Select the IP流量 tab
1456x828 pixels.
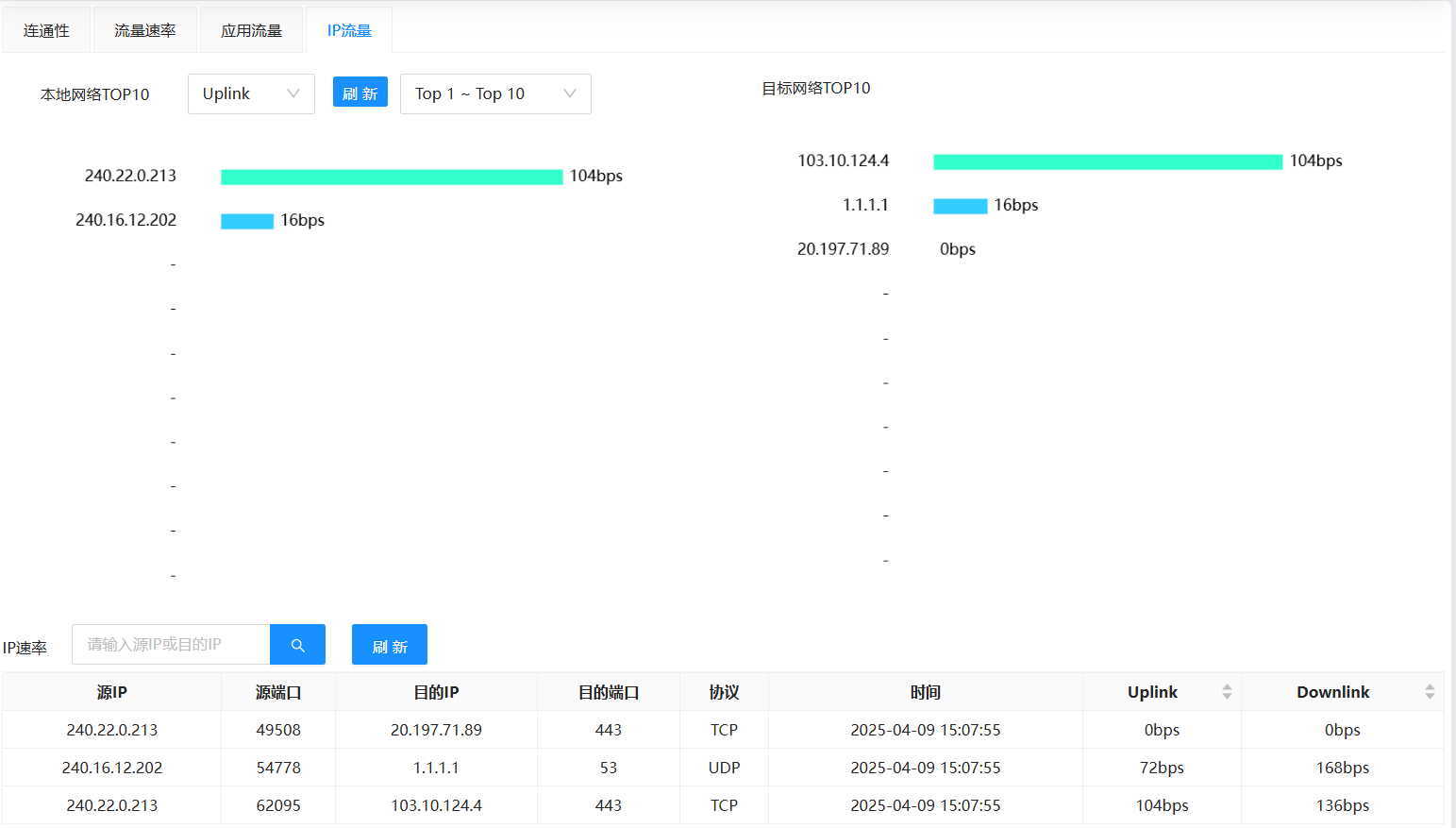click(x=349, y=31)
